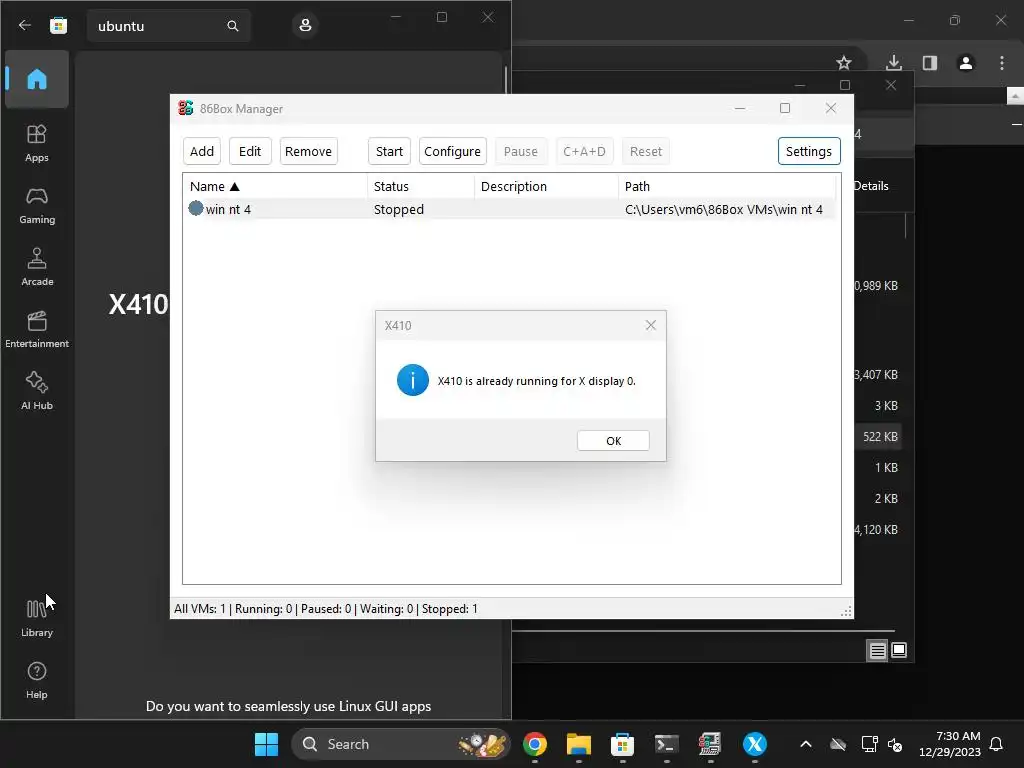This screenshot has width=1024, height=768.
Task: Go back in Microsoft Store
Action: pos(25,25)
